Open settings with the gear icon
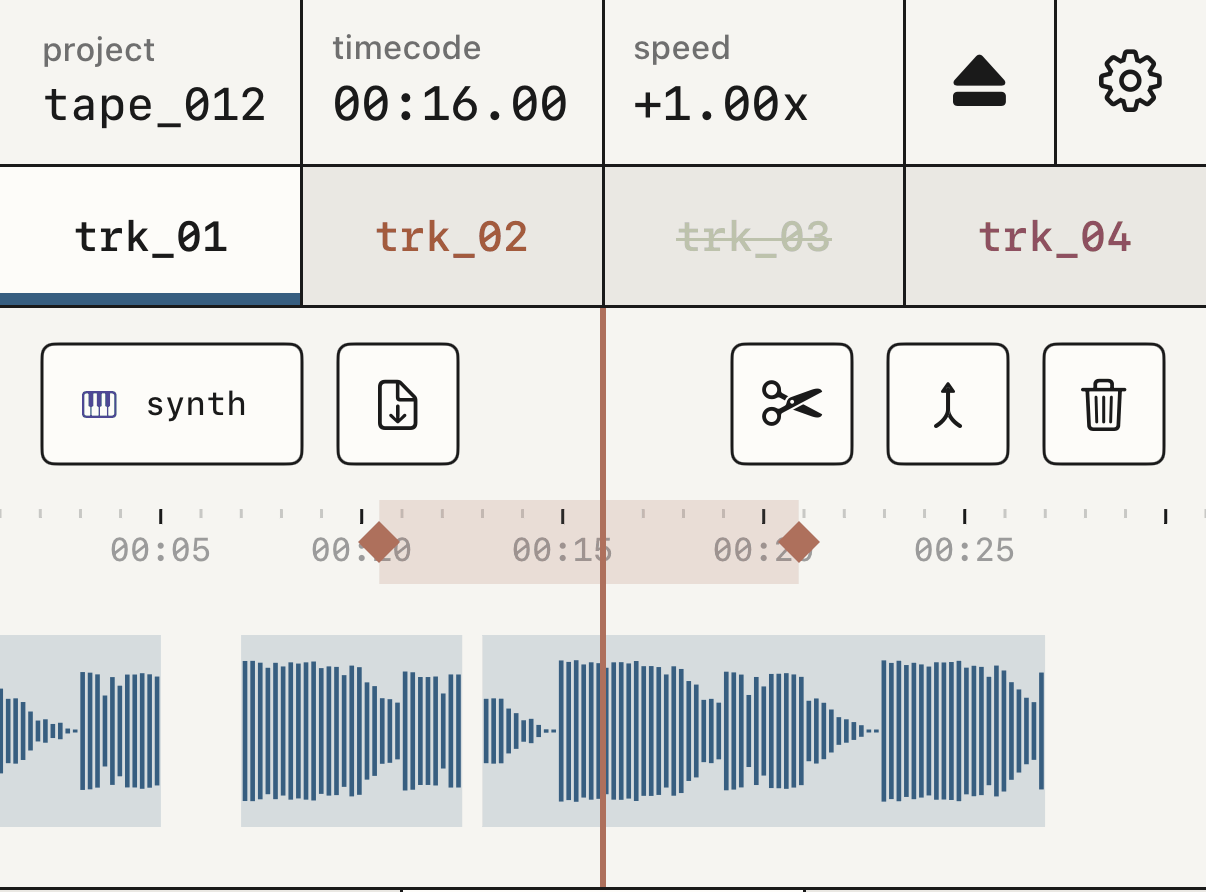 [x=1130, y=82]
